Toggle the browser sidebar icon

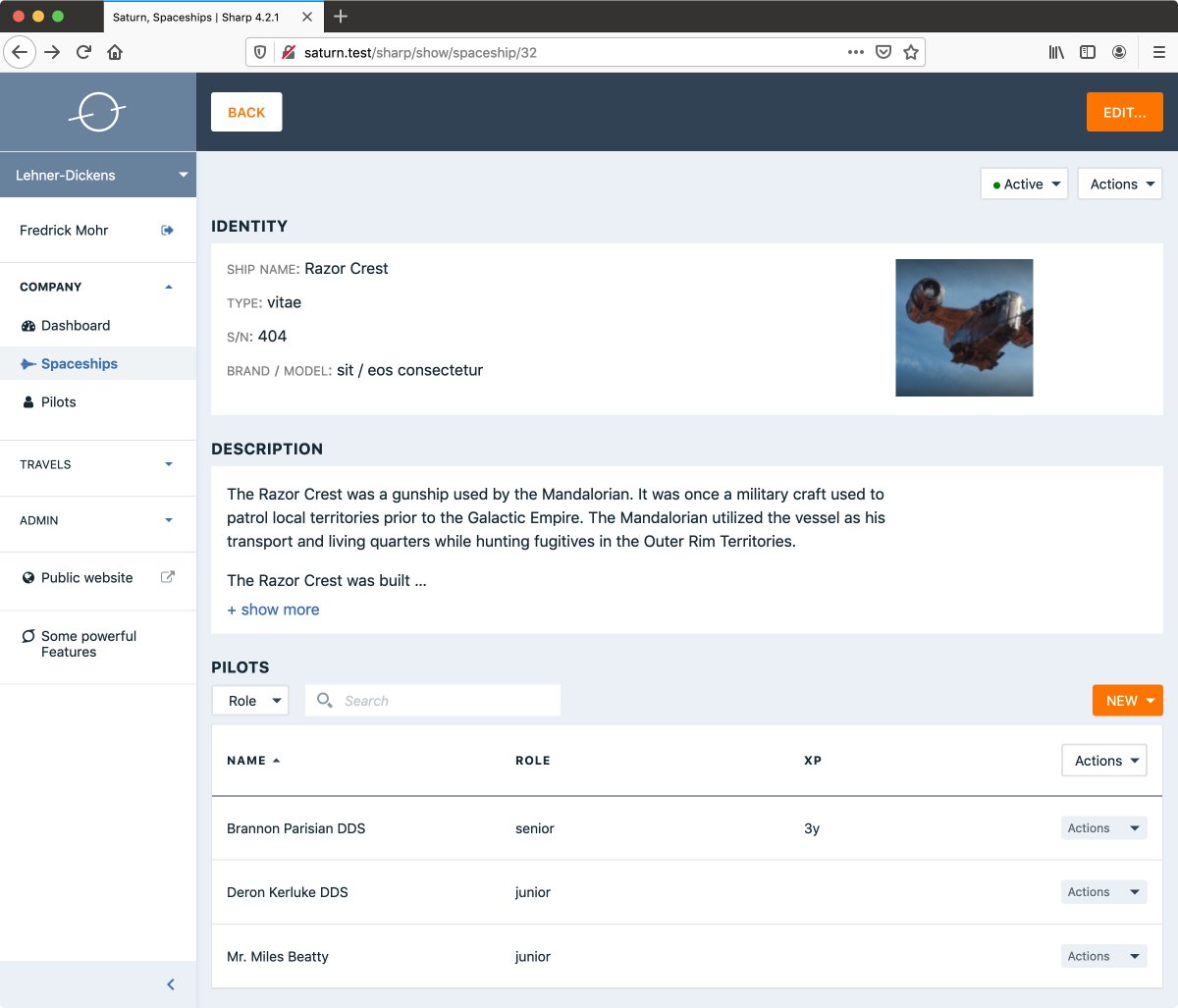coord(1088,52)
